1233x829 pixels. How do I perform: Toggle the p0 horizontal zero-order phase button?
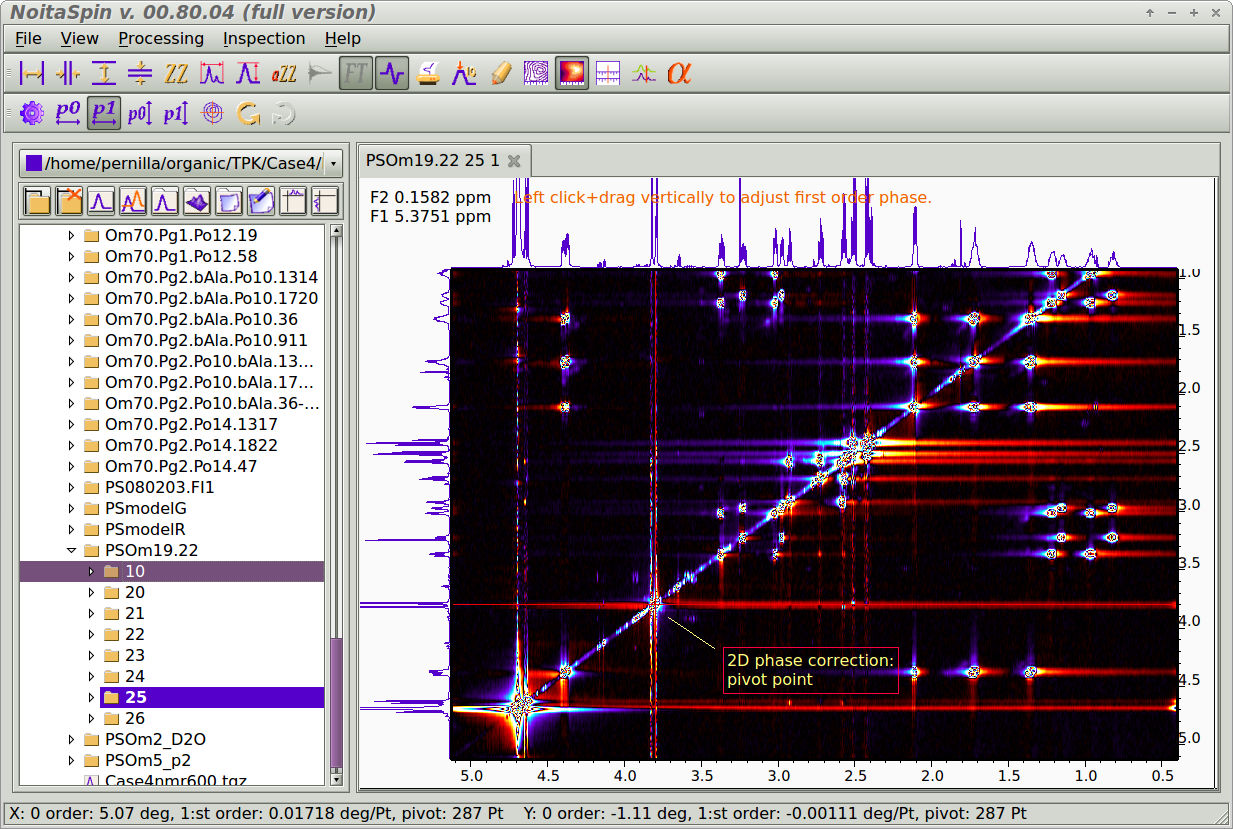tap(68, 114)
